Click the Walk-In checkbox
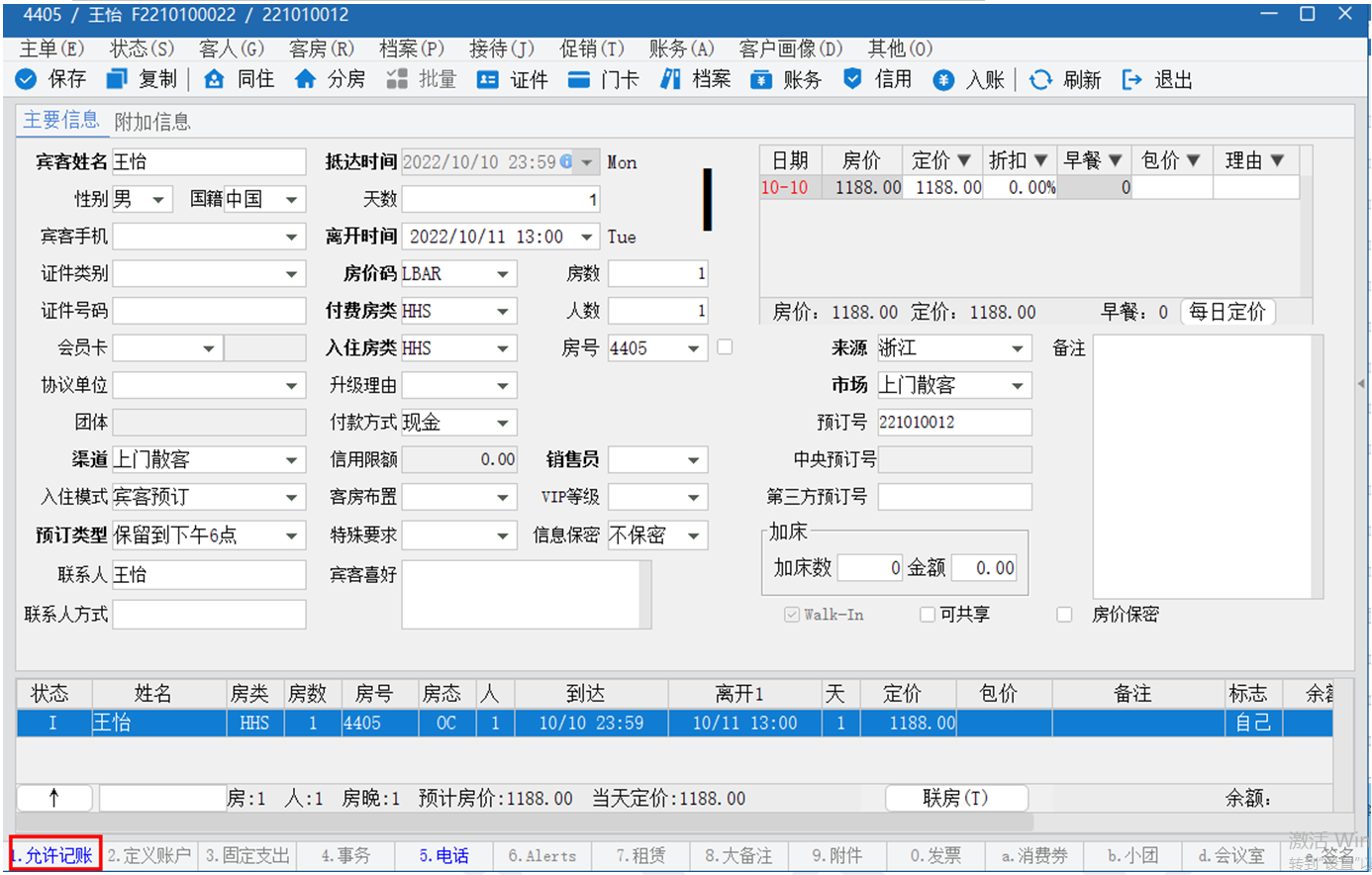Viewport: 1372px width, 875px height. click(792, 615)
